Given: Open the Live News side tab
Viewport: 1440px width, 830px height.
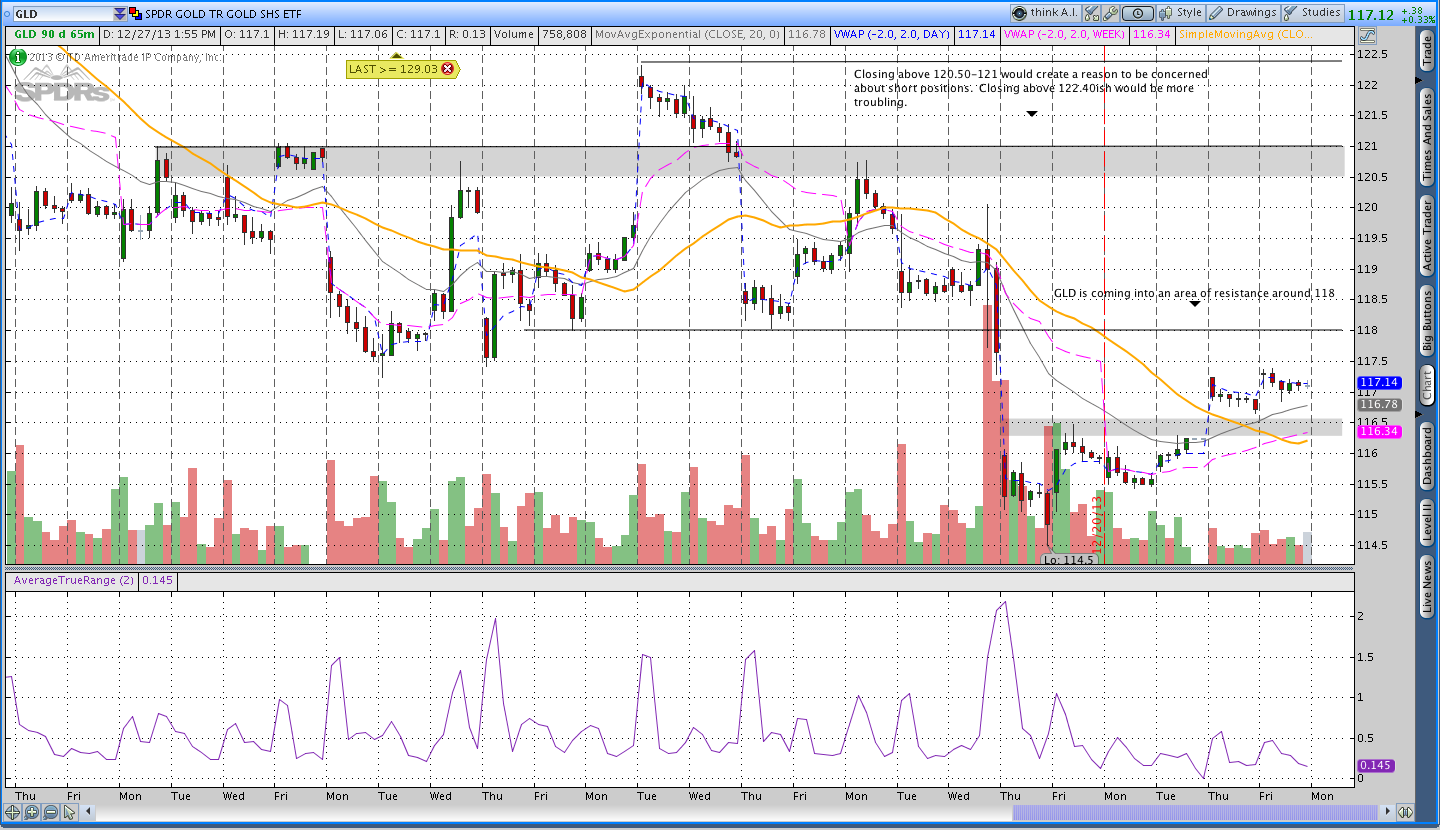Looking at the screenshot, I should (x=1427, y=587).
